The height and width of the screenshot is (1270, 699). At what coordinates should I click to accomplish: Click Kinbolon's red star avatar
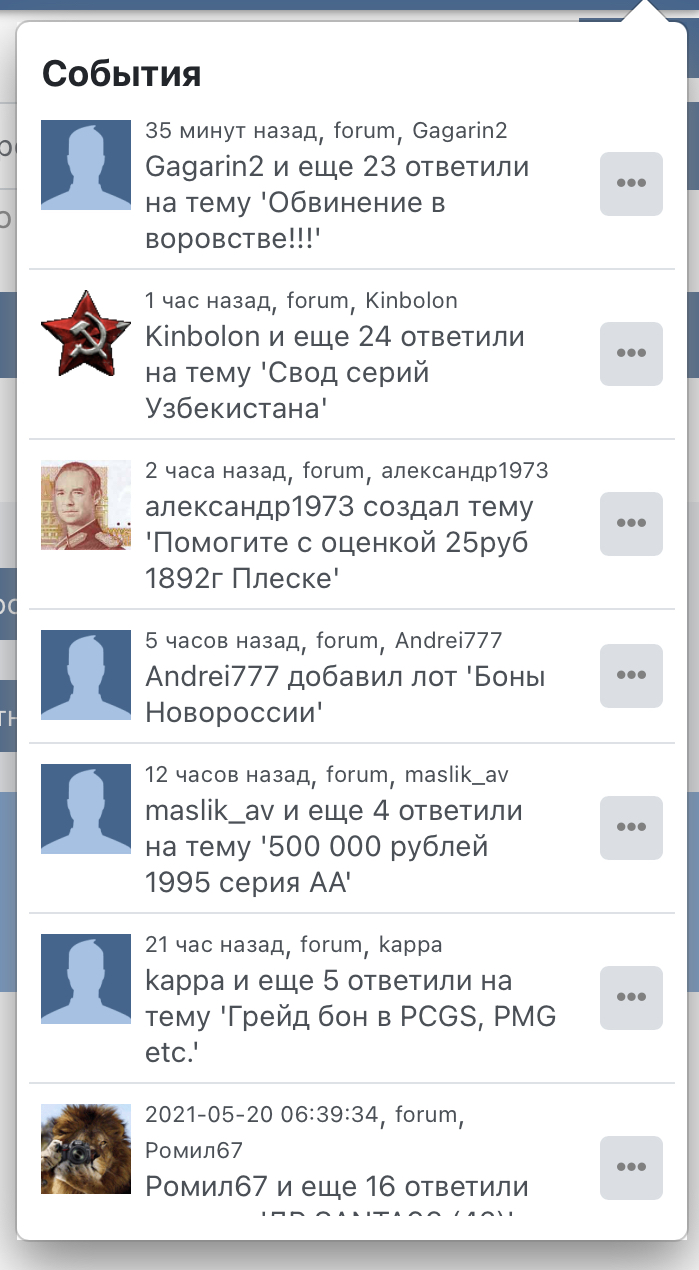[86, 335]
